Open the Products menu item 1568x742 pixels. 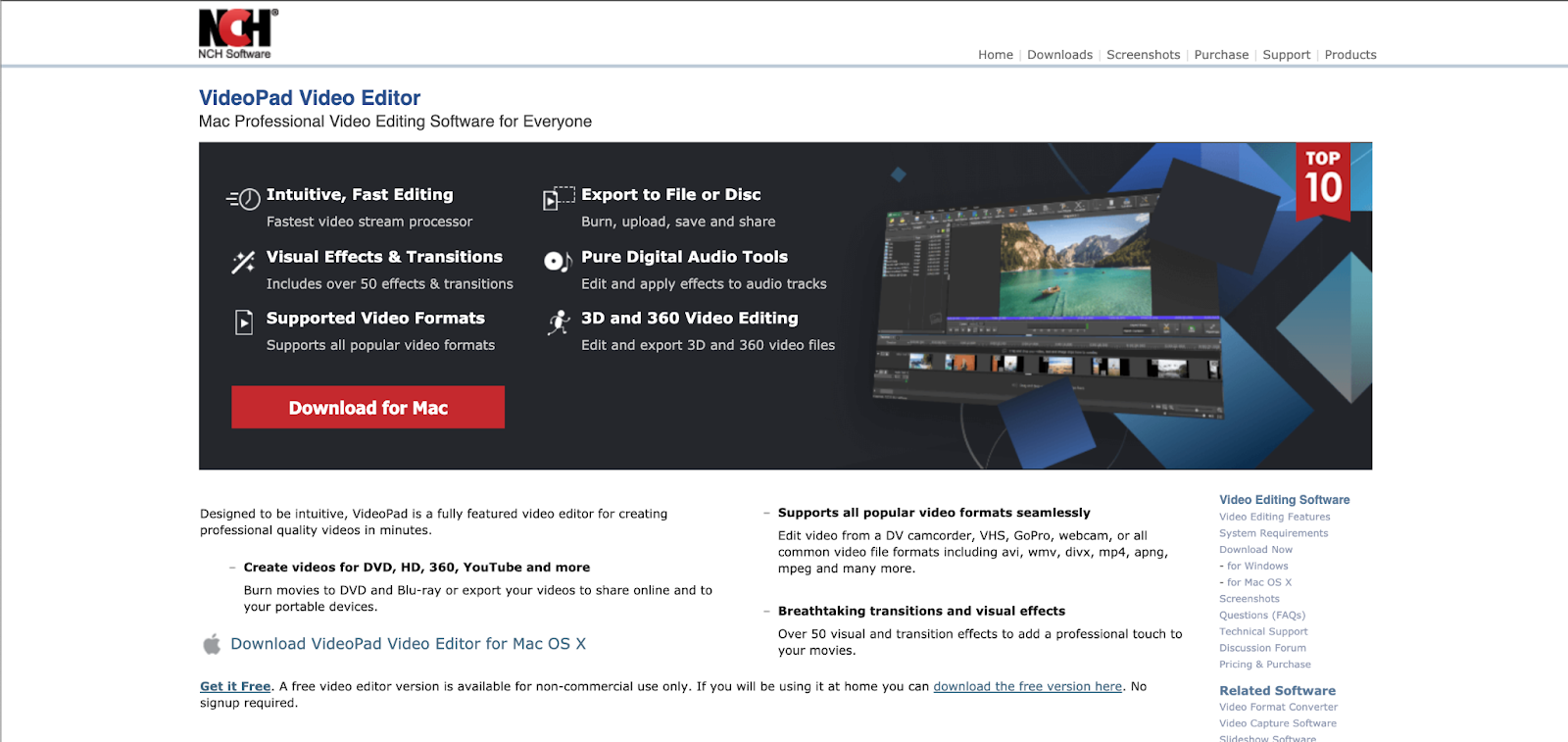coord(1350,55)
